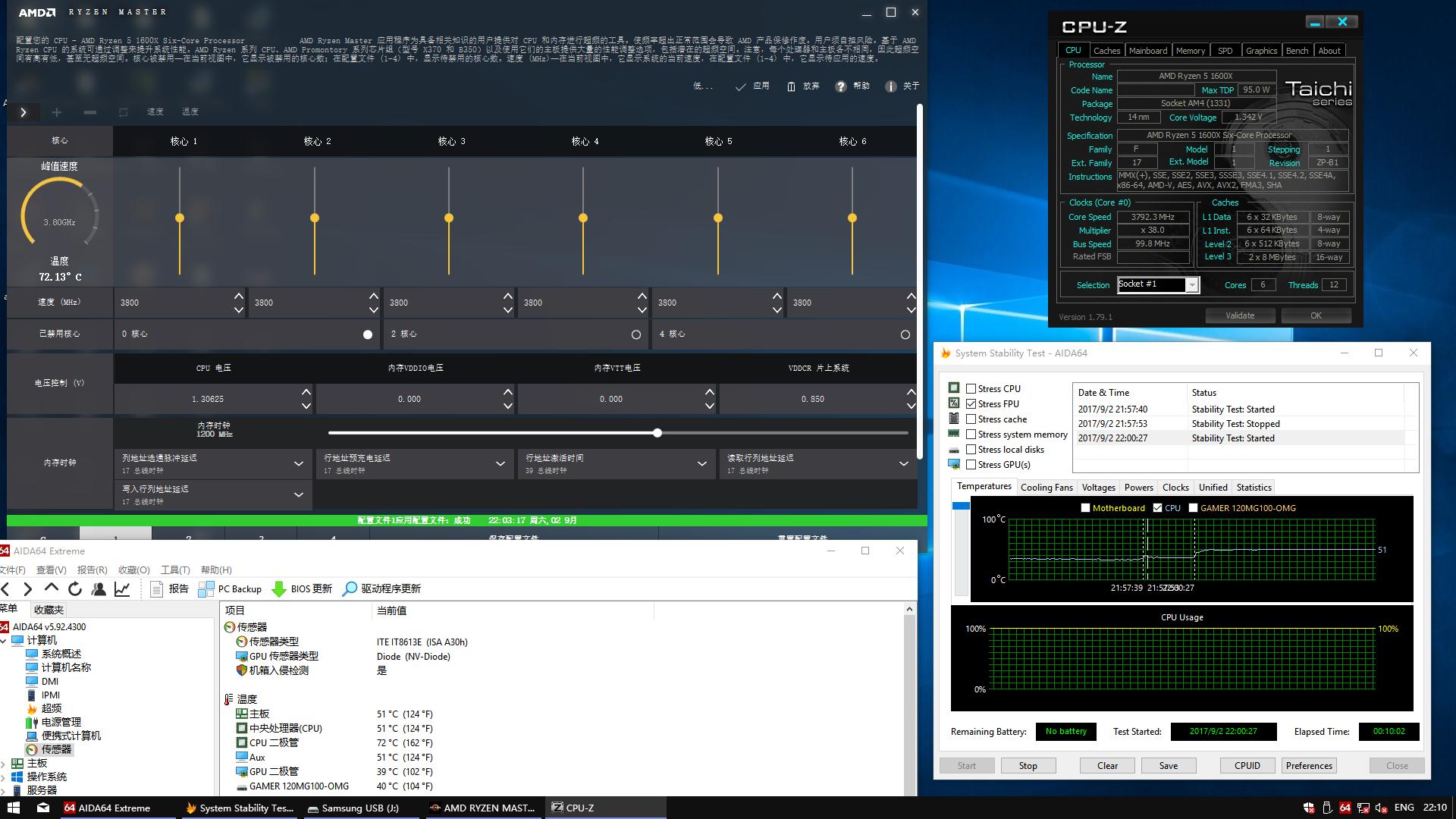Open the Windows Start menu
The image size is (1456, 819).
click(x=13, y=808)
